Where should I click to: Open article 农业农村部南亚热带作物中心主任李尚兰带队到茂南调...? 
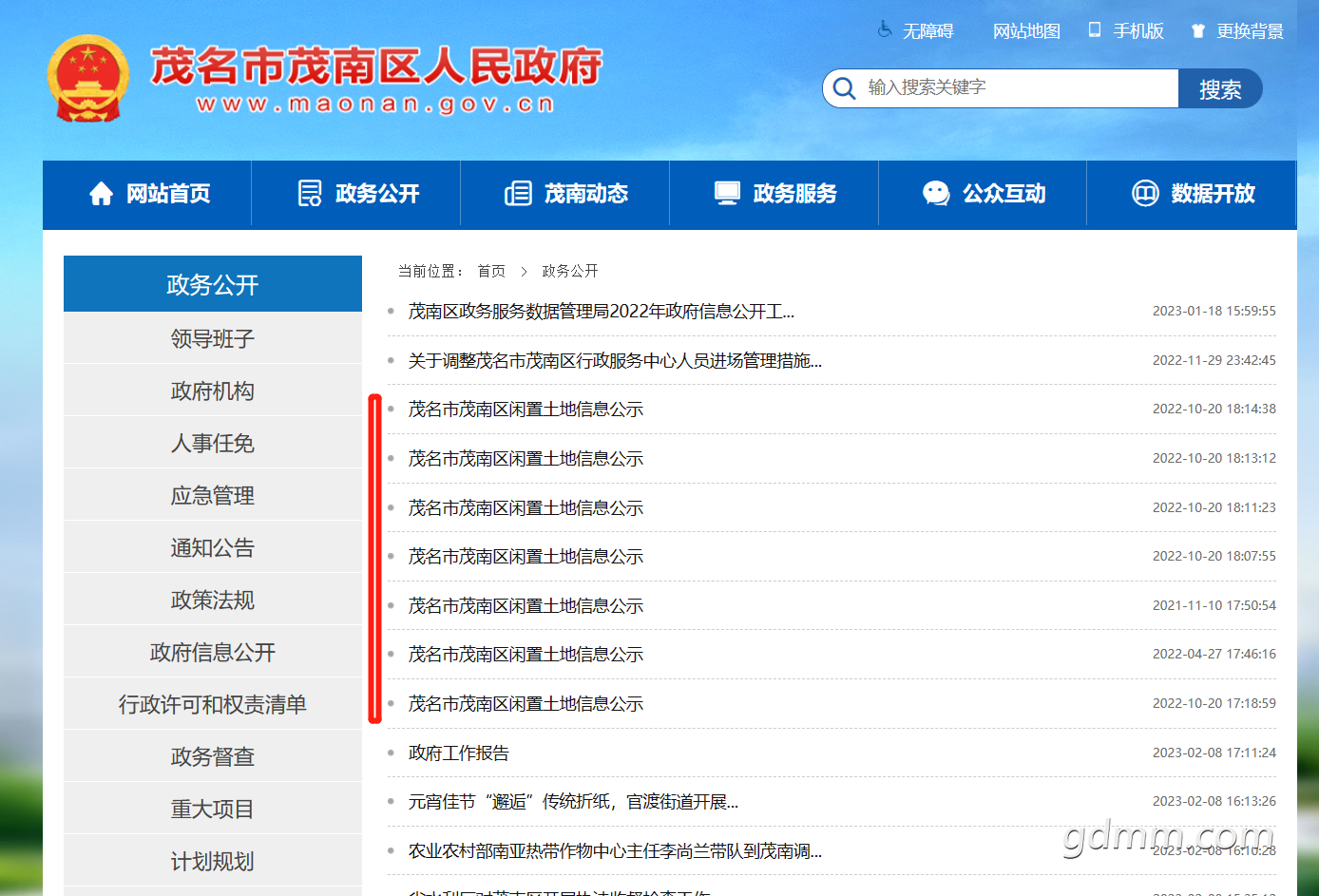[x=615, y=851]
